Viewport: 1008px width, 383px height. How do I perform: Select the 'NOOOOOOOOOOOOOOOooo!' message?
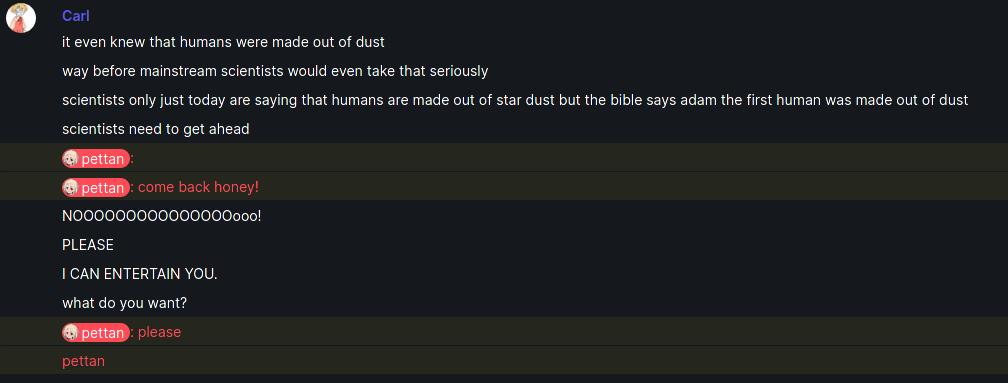(162, 216)
